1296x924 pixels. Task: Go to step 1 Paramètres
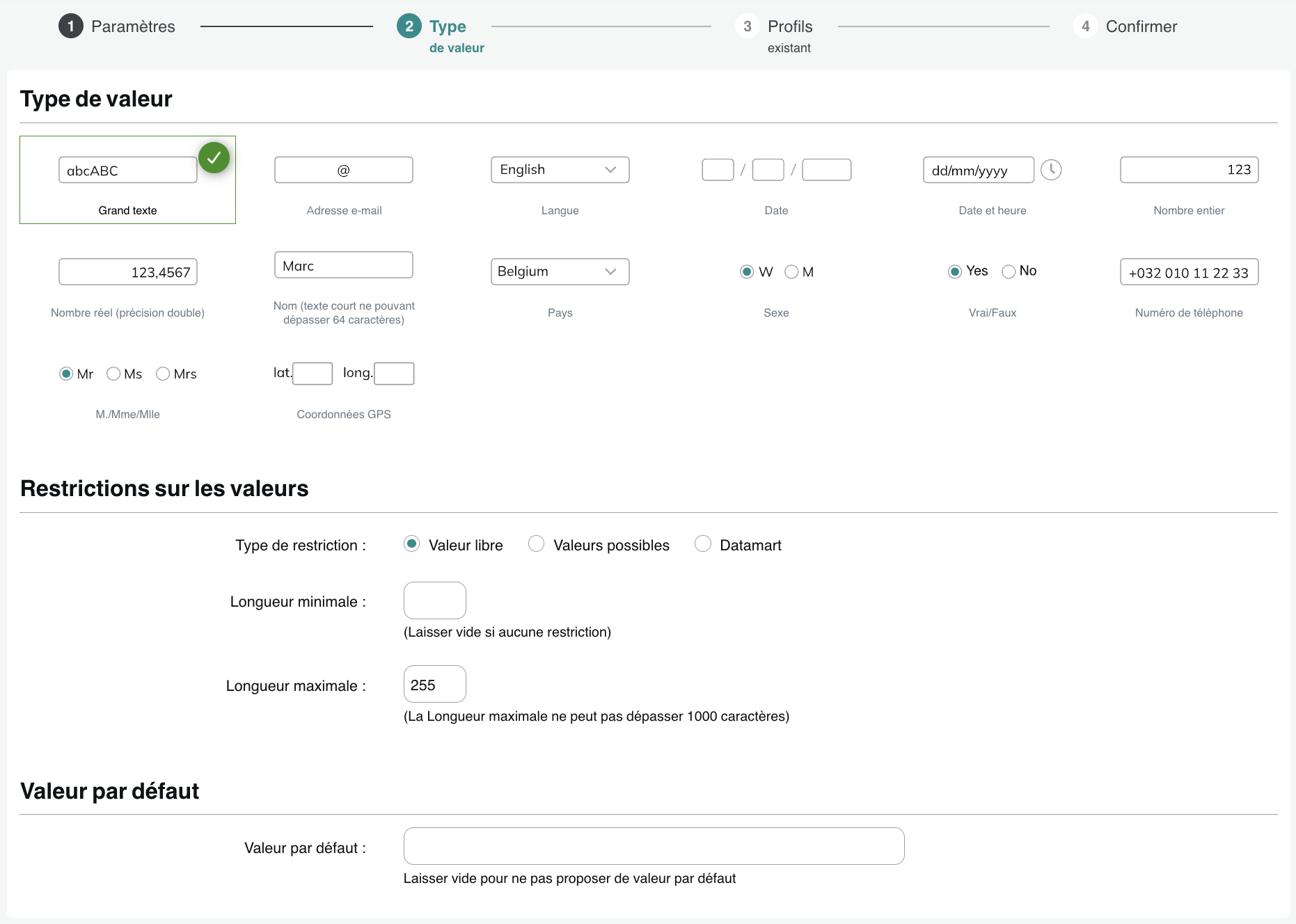pos(117,26)
